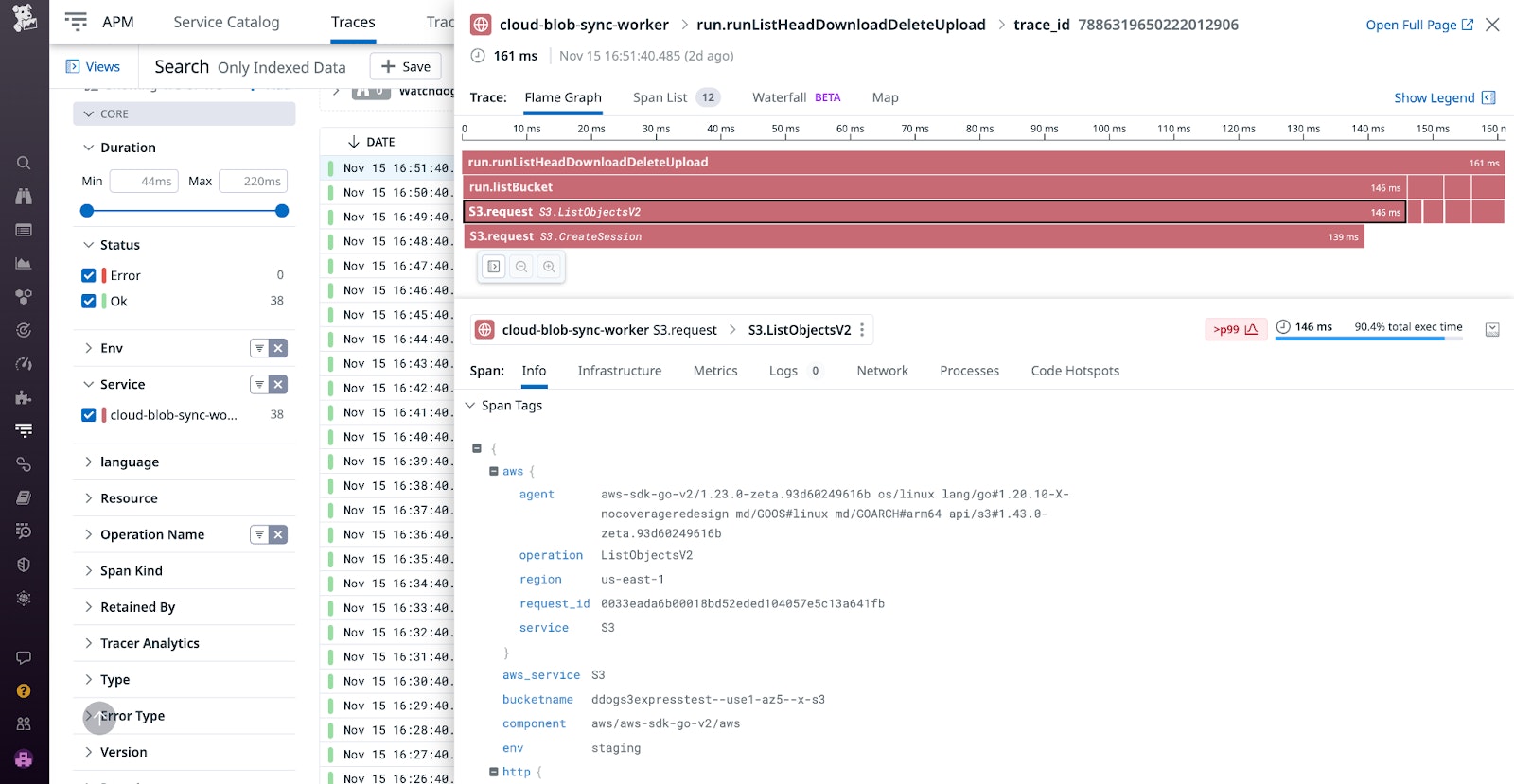Image resolution: width=1514 pixels, height=784 pixels.
Task: Open the Infrastructure span tab
Action: [x=619, y=371]
